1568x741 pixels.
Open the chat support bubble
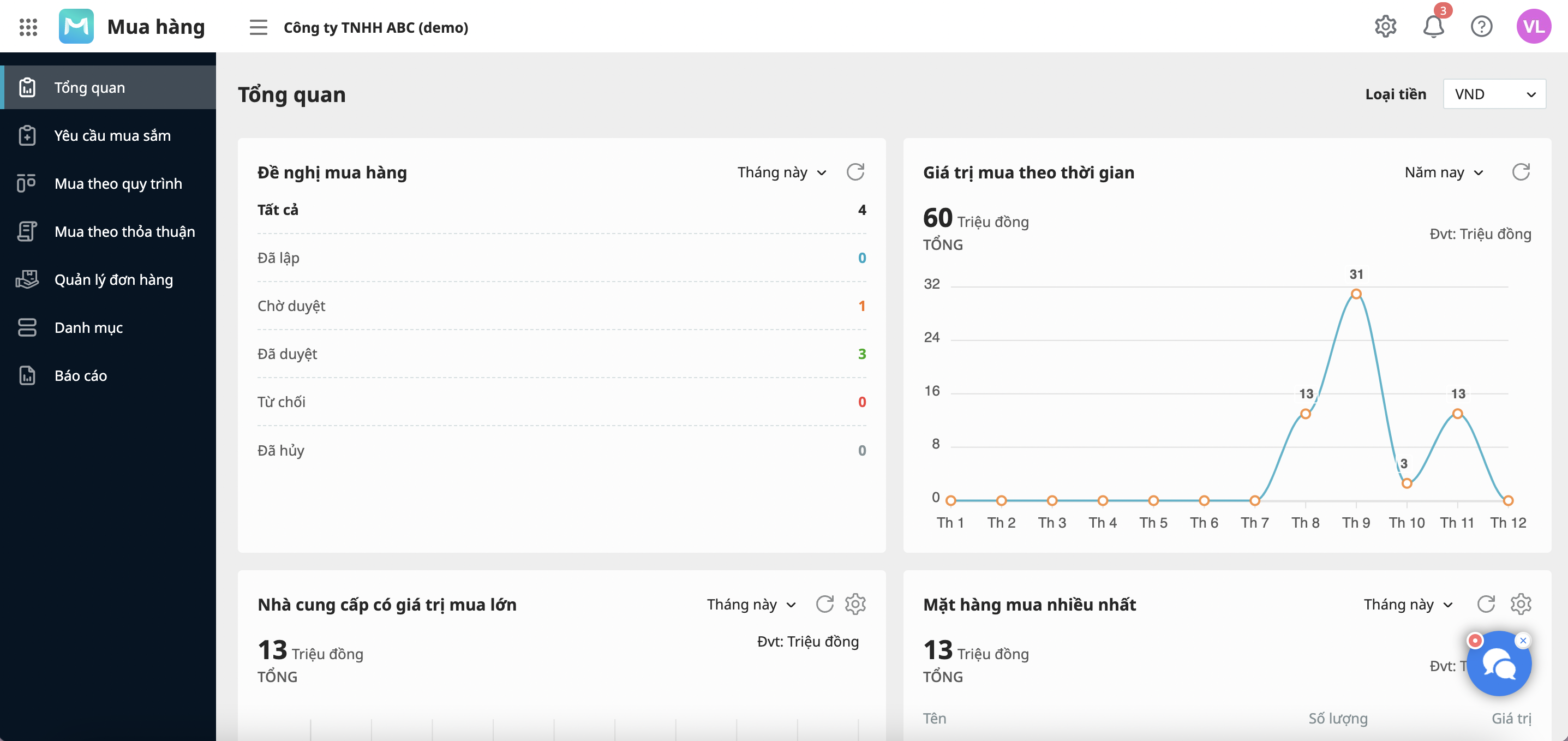(1499, 664)
